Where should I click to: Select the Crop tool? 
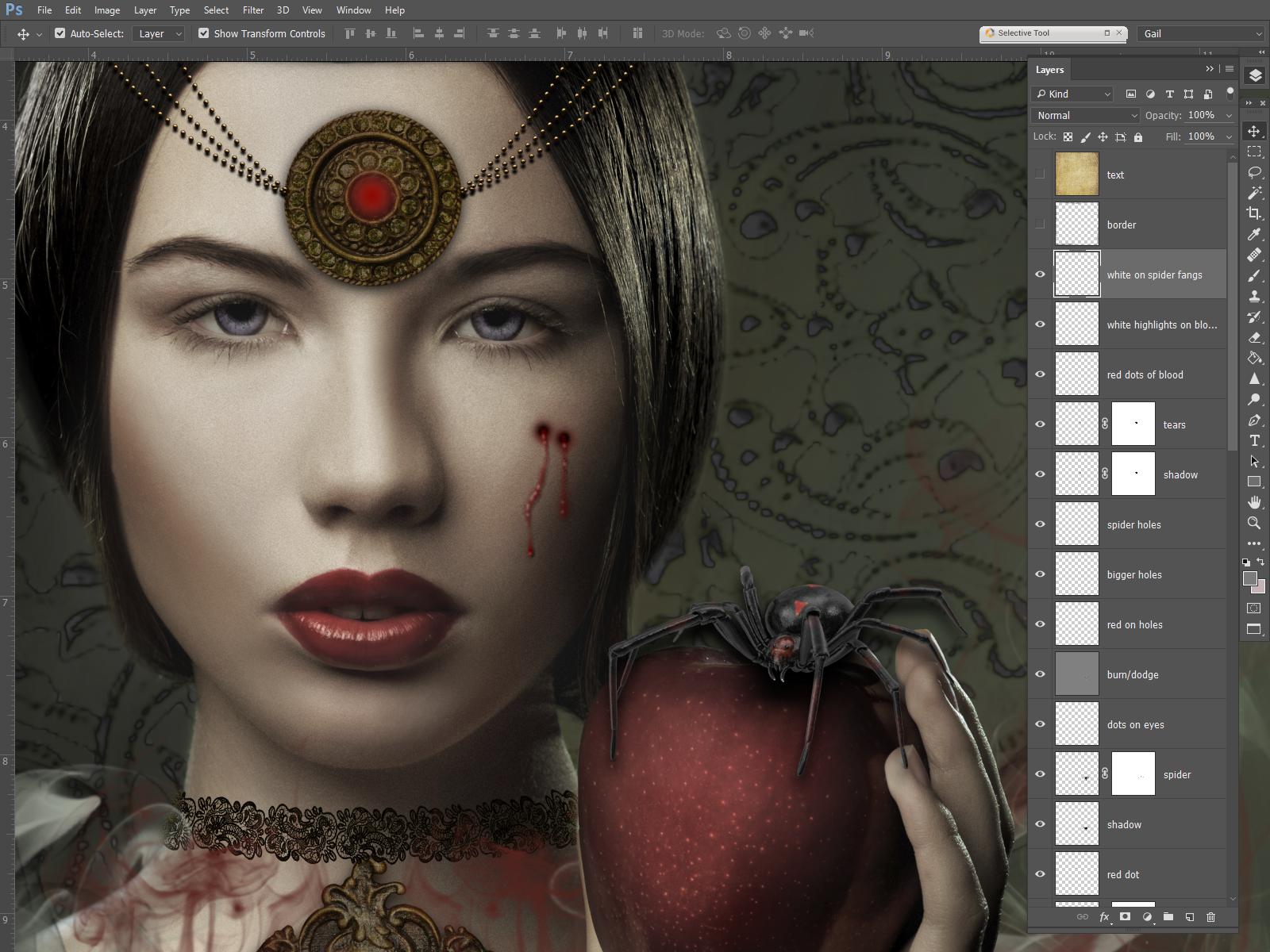(1254, 213)
